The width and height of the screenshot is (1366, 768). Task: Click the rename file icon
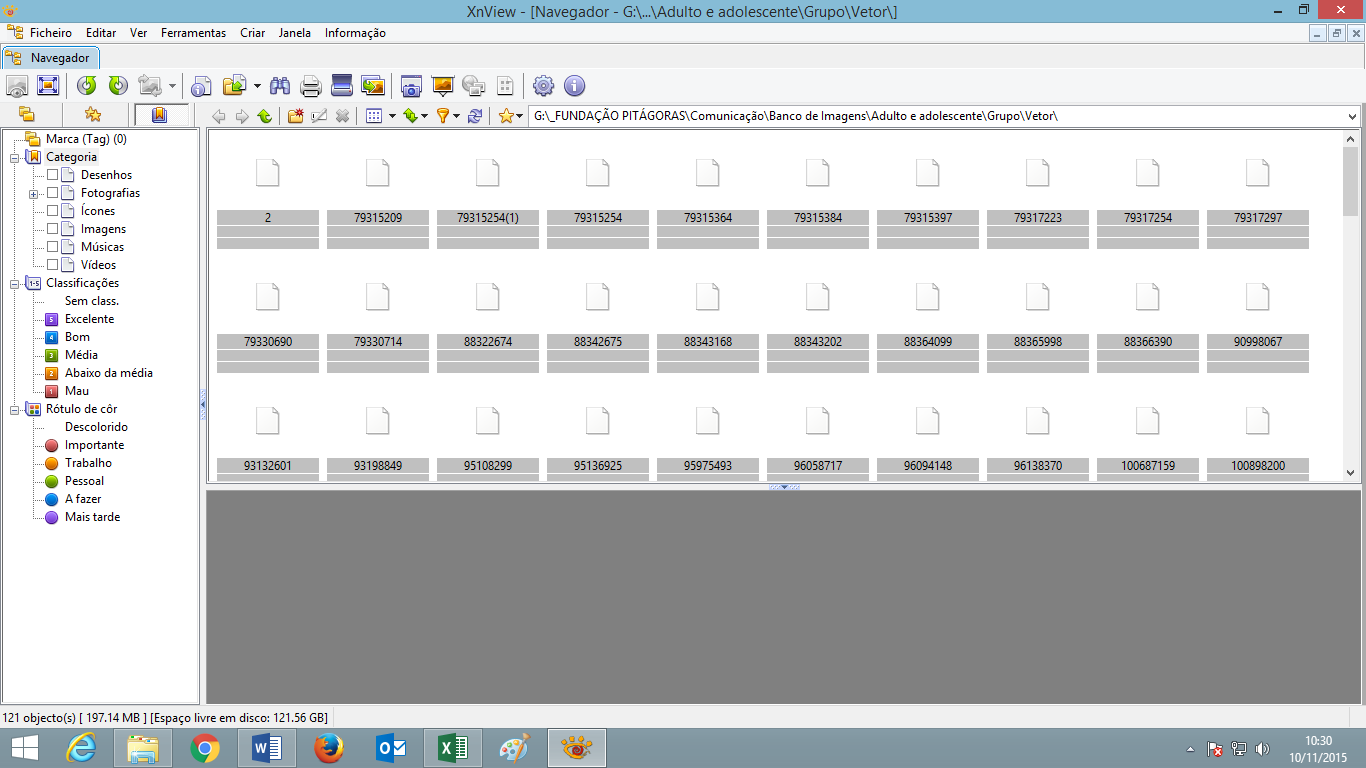coord(319,116)
